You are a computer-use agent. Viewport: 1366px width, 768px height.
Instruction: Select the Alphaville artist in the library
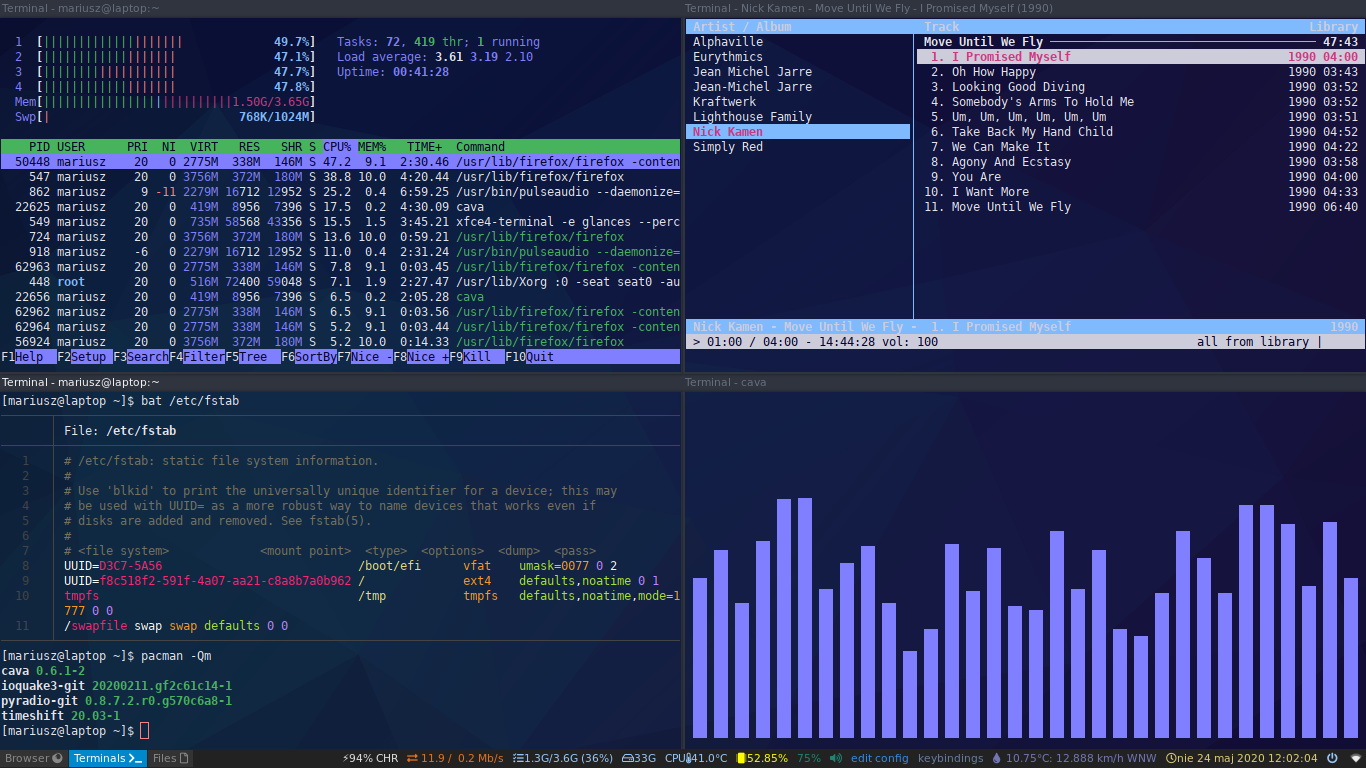(x=727, y=42)
